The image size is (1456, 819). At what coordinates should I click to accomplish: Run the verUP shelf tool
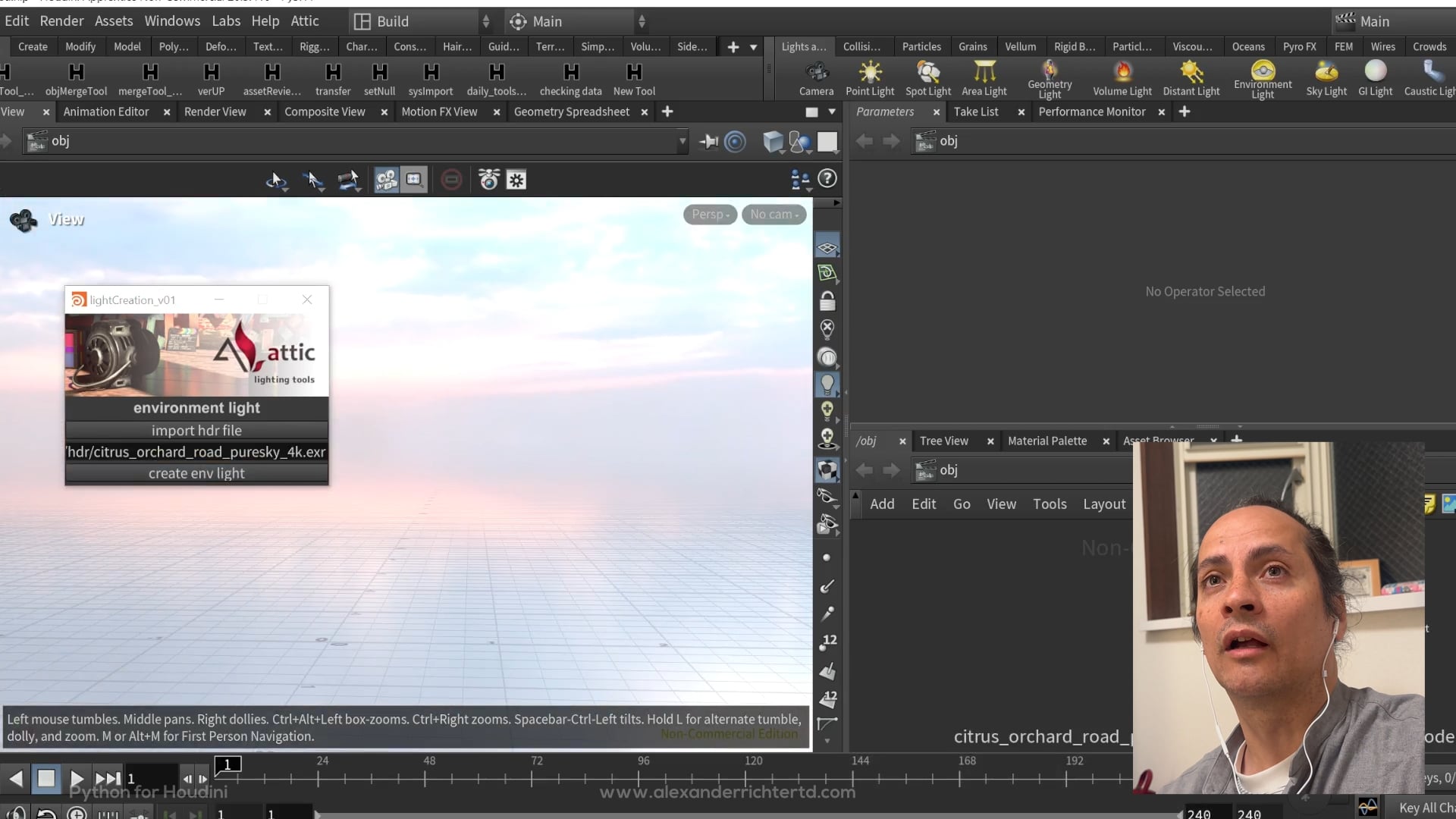click(211, 79)
